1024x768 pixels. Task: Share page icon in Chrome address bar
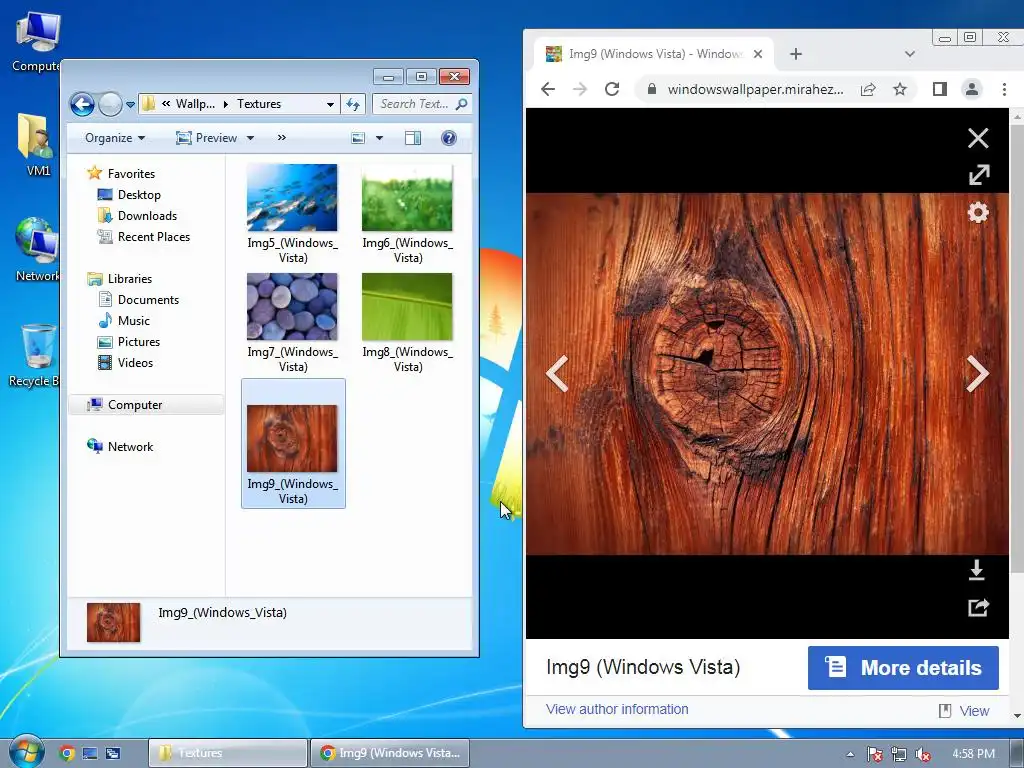867,89
